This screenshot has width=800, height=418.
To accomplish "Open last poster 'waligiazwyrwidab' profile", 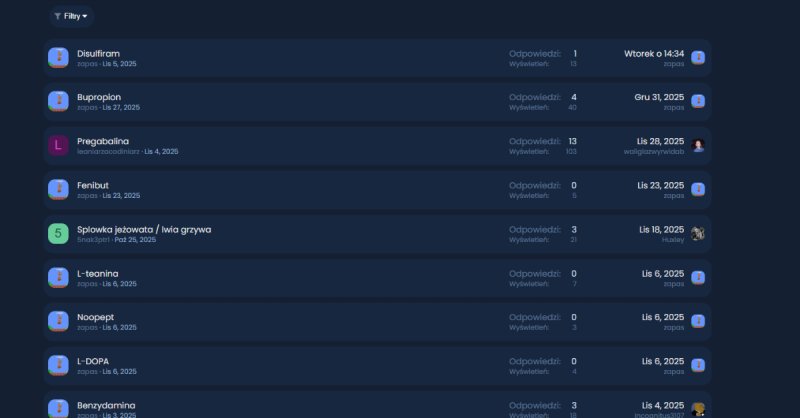I will click(x=654, y=152).
